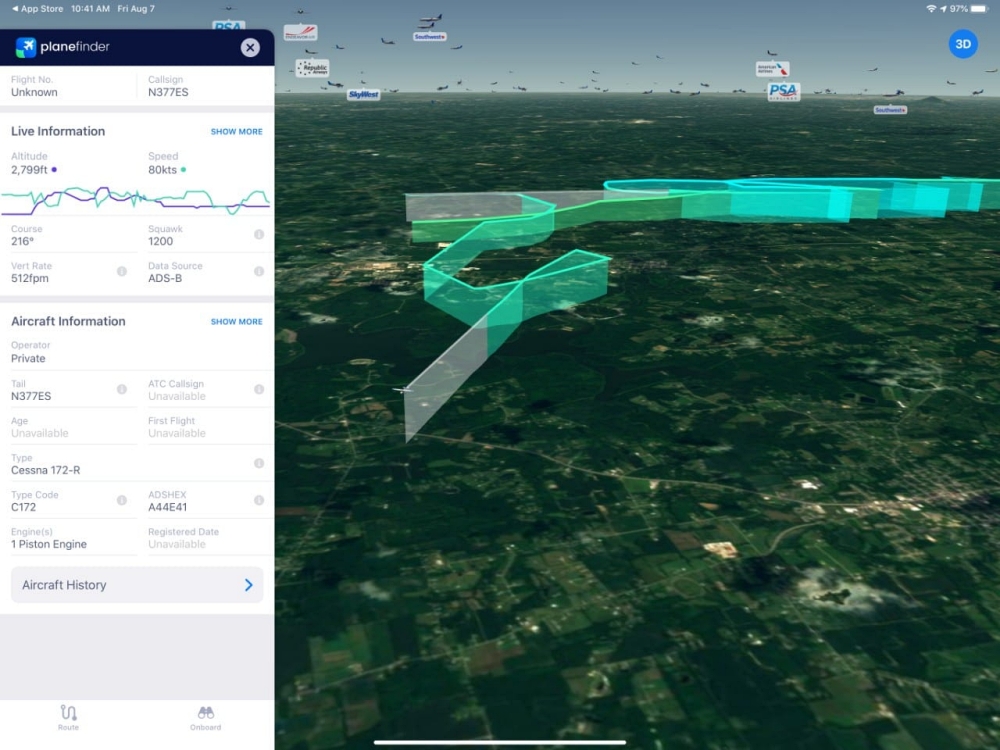Expand Live Information with Show More

pos(236,132)
